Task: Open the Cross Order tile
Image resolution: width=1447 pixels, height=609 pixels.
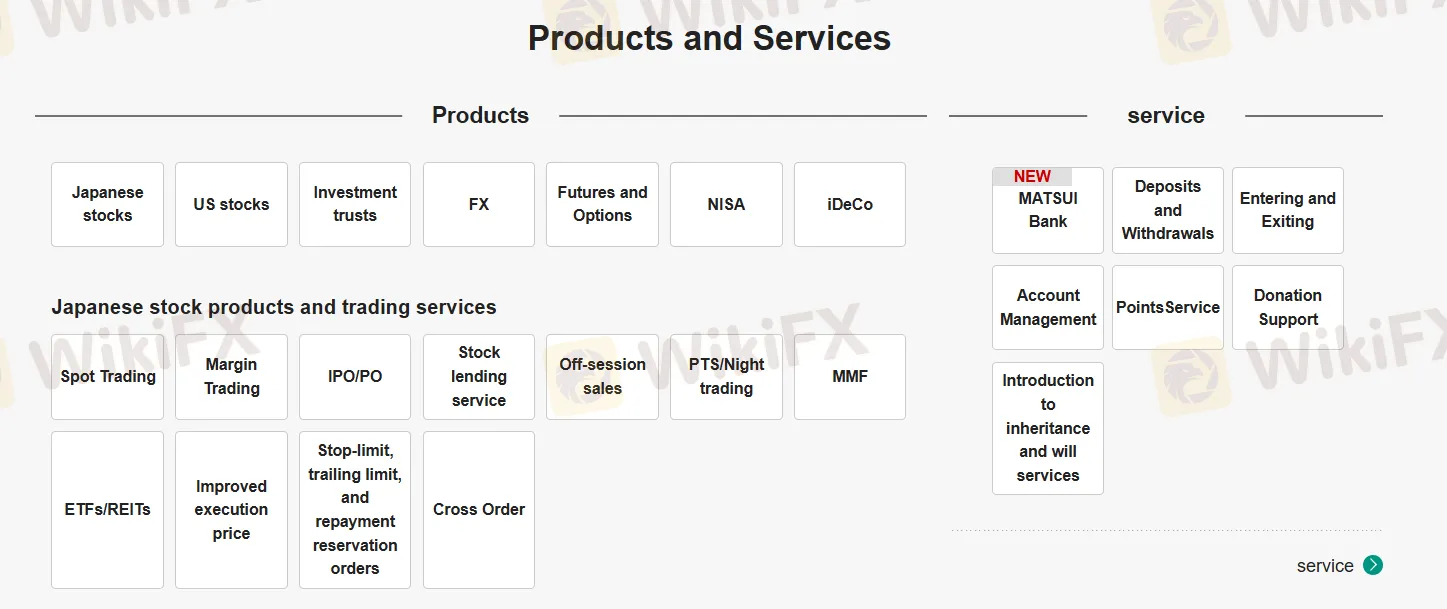Action: [x=479, y=510]
